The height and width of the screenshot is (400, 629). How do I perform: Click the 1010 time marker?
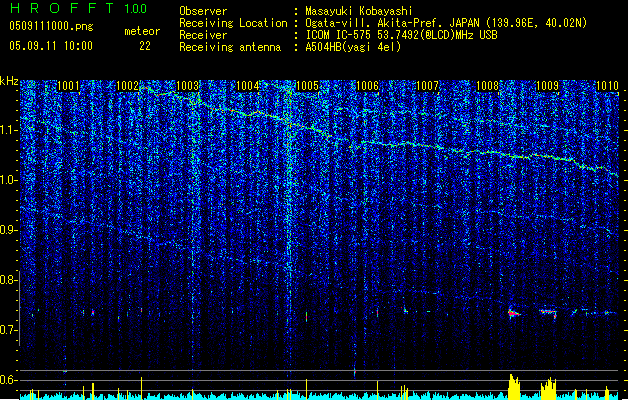tap(607, 86)
